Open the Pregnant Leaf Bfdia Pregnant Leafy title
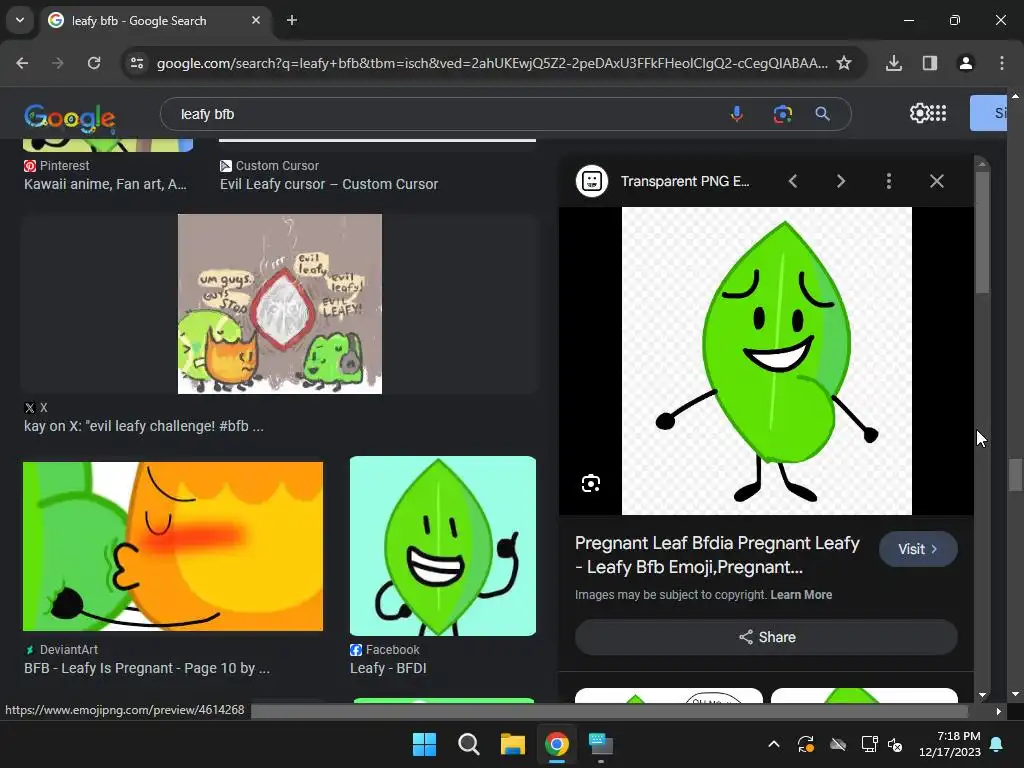 717,555
